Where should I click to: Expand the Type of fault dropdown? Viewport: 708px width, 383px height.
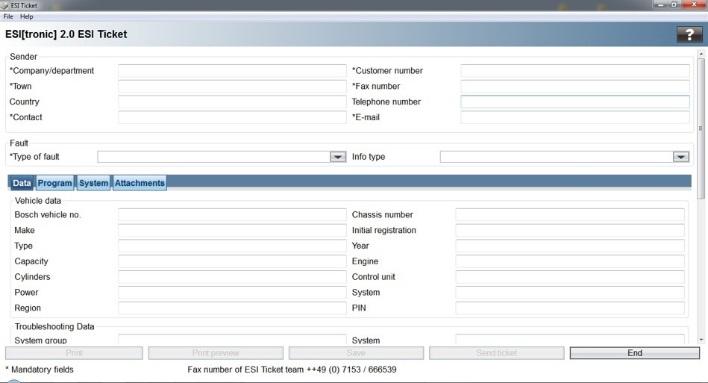(338, 157)
